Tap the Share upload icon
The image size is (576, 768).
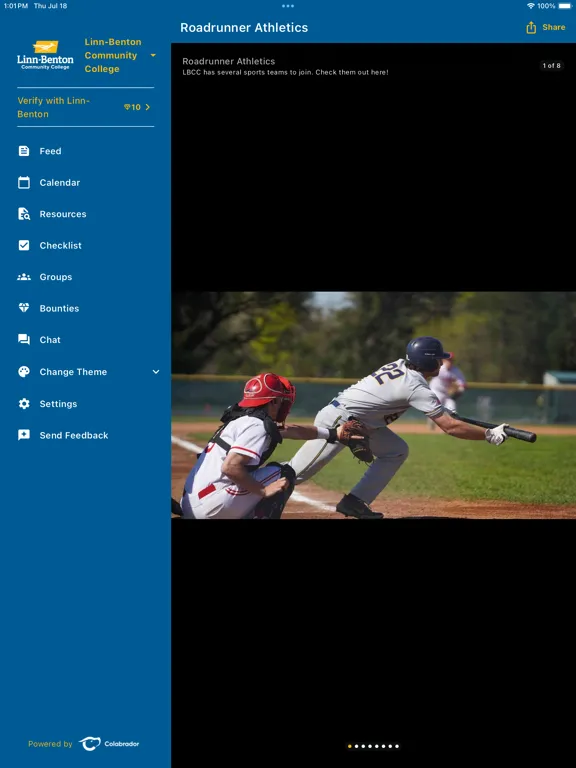point(531,27)
